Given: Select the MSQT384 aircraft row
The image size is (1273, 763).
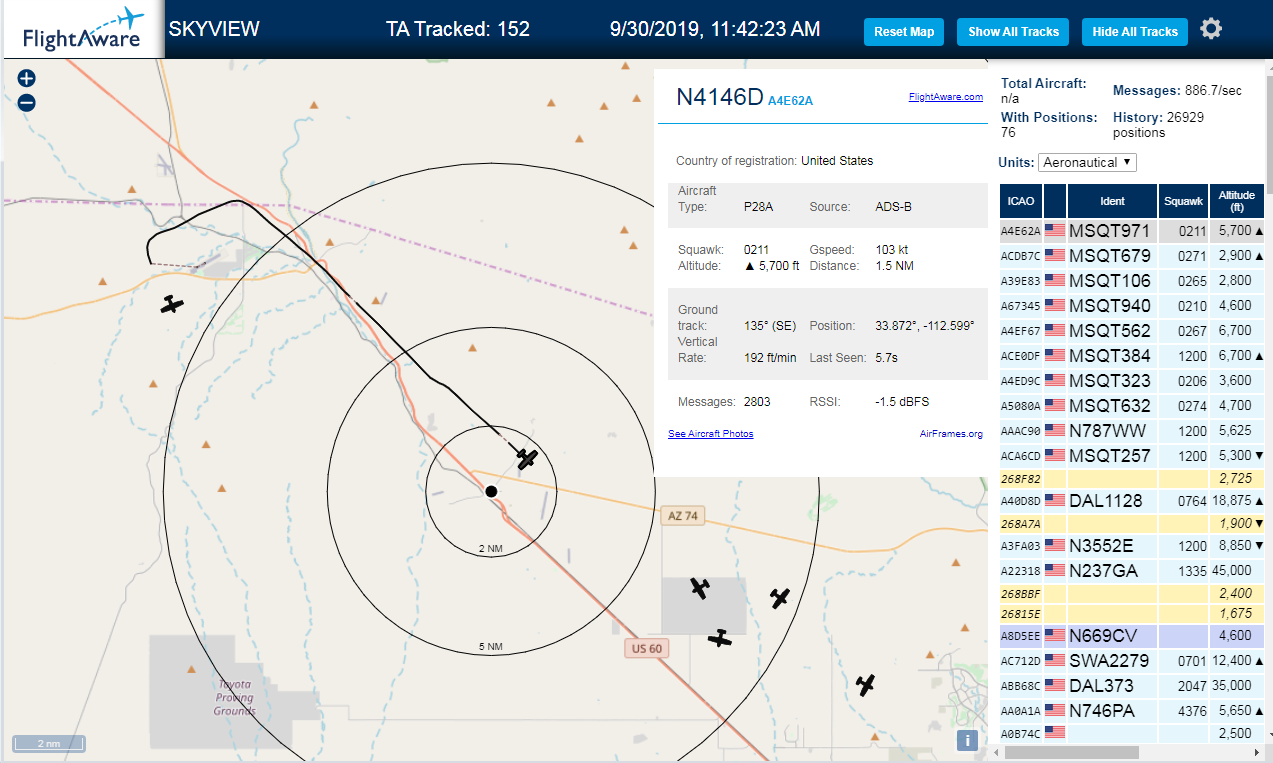Looking at the screenshot, I should (1133, 356).
